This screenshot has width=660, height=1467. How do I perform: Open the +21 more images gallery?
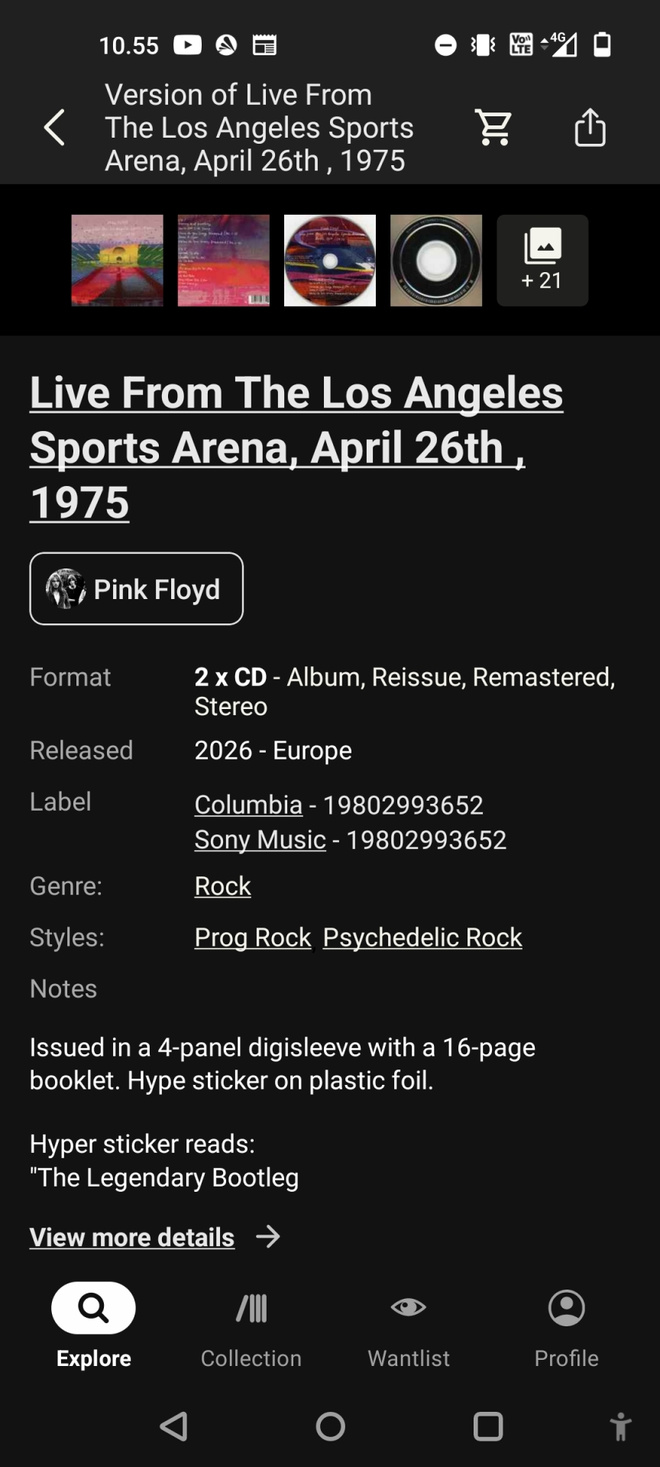542,260
